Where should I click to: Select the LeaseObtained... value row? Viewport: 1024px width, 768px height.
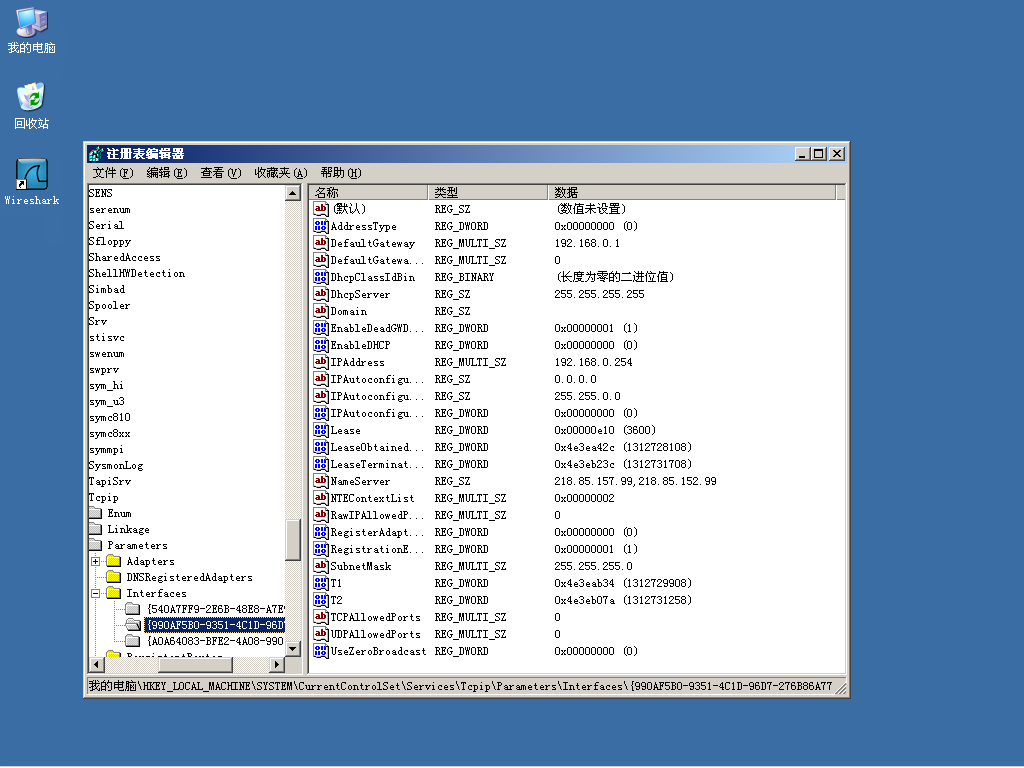click(577, 447)
